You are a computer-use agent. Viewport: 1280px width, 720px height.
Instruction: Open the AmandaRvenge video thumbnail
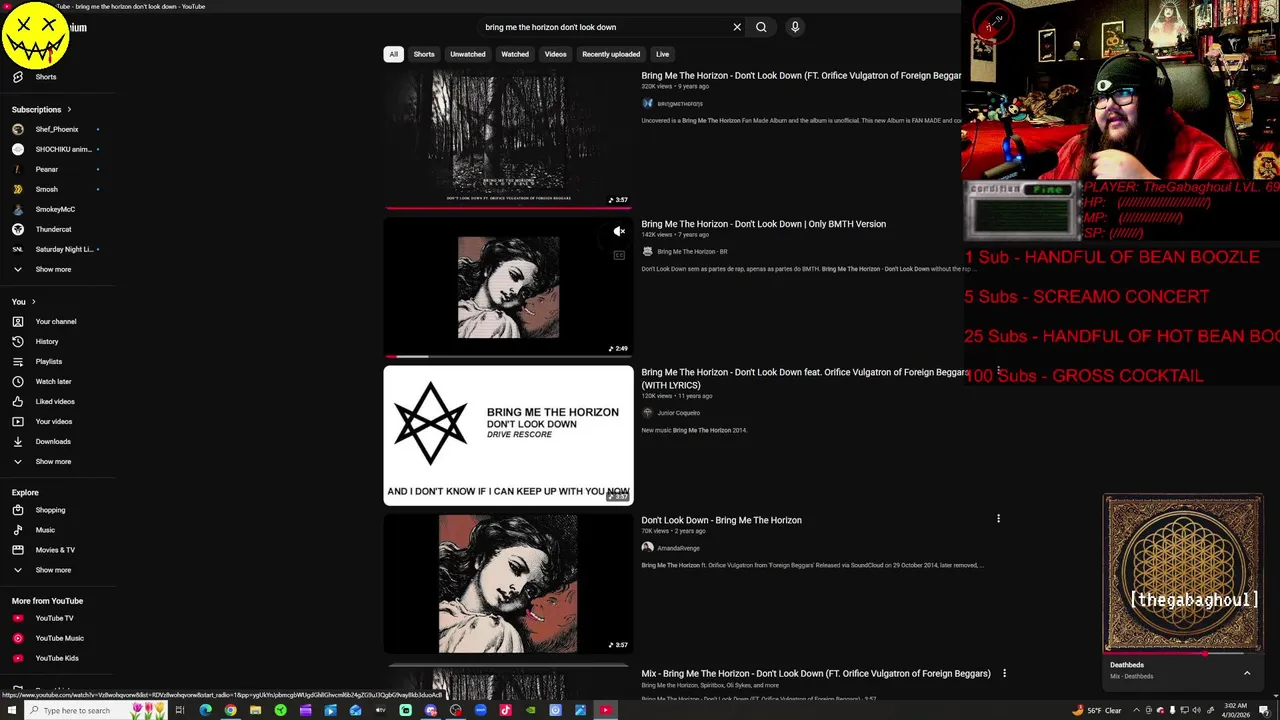point(508,584)
